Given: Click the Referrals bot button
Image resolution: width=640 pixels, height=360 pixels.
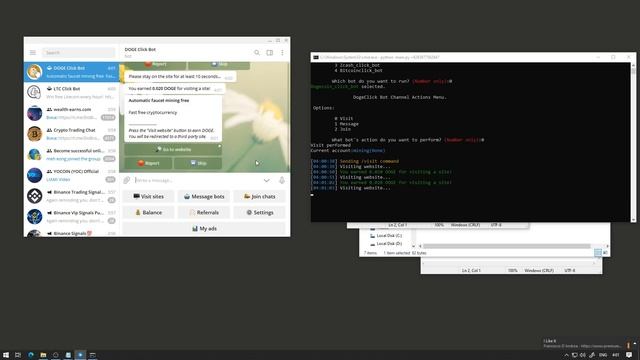Looking at the screenshot, I should click(x=204, y=212).
